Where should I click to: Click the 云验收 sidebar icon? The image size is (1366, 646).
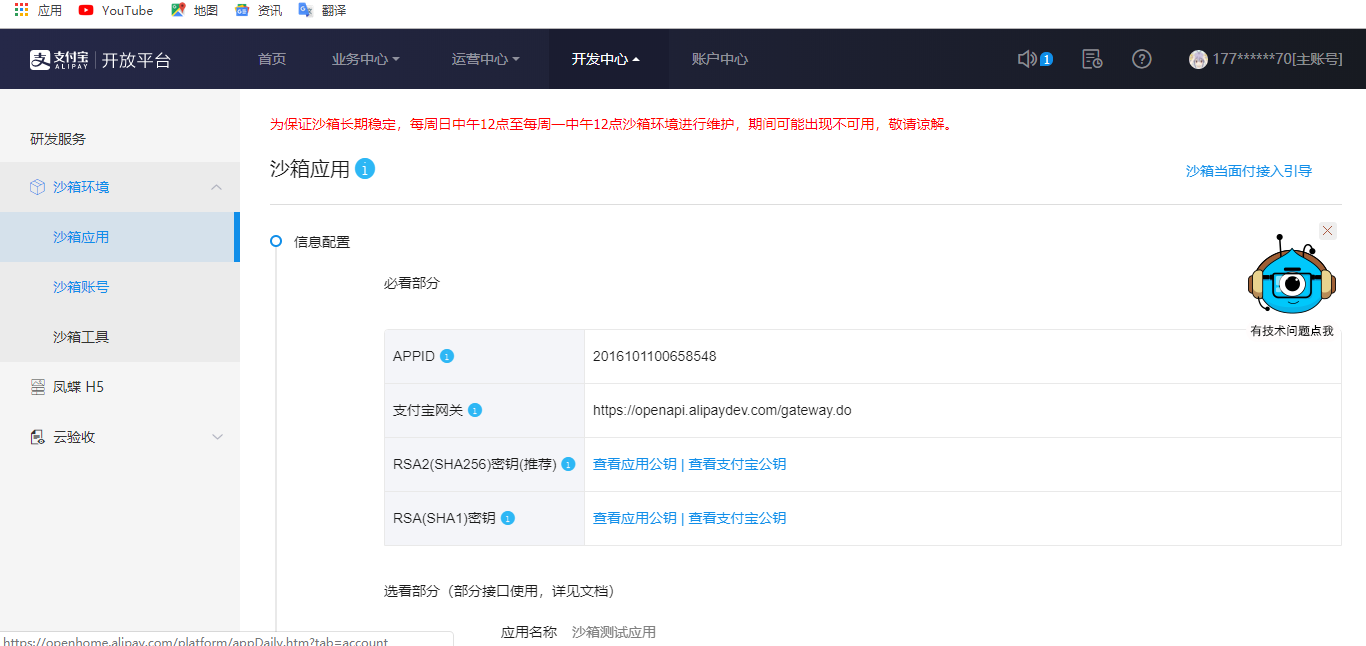(x=38, y=437)
